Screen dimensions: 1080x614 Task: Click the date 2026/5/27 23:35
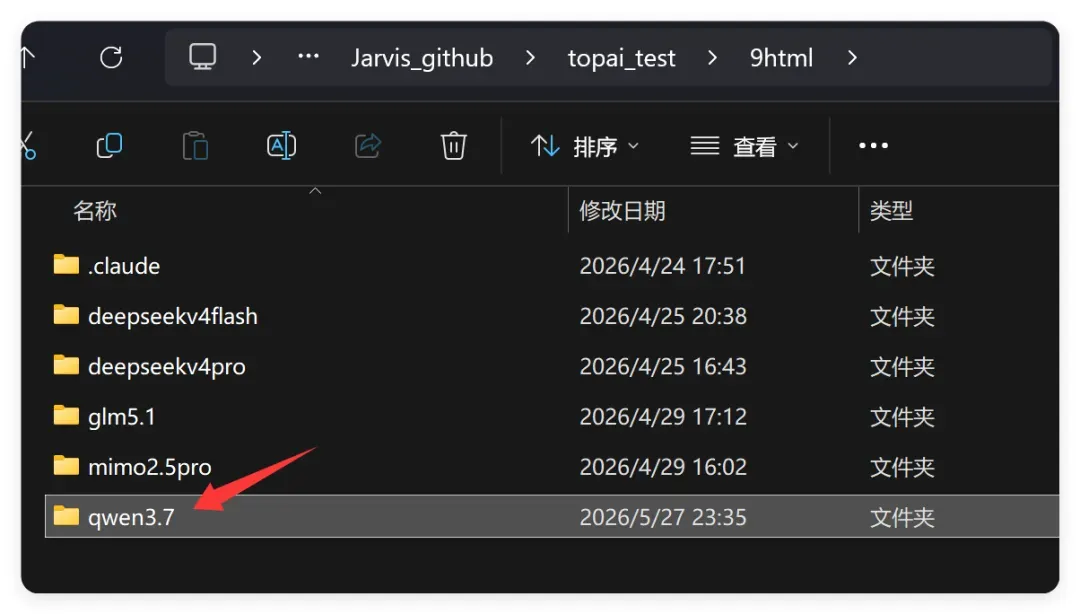click(x=663, y=518)
